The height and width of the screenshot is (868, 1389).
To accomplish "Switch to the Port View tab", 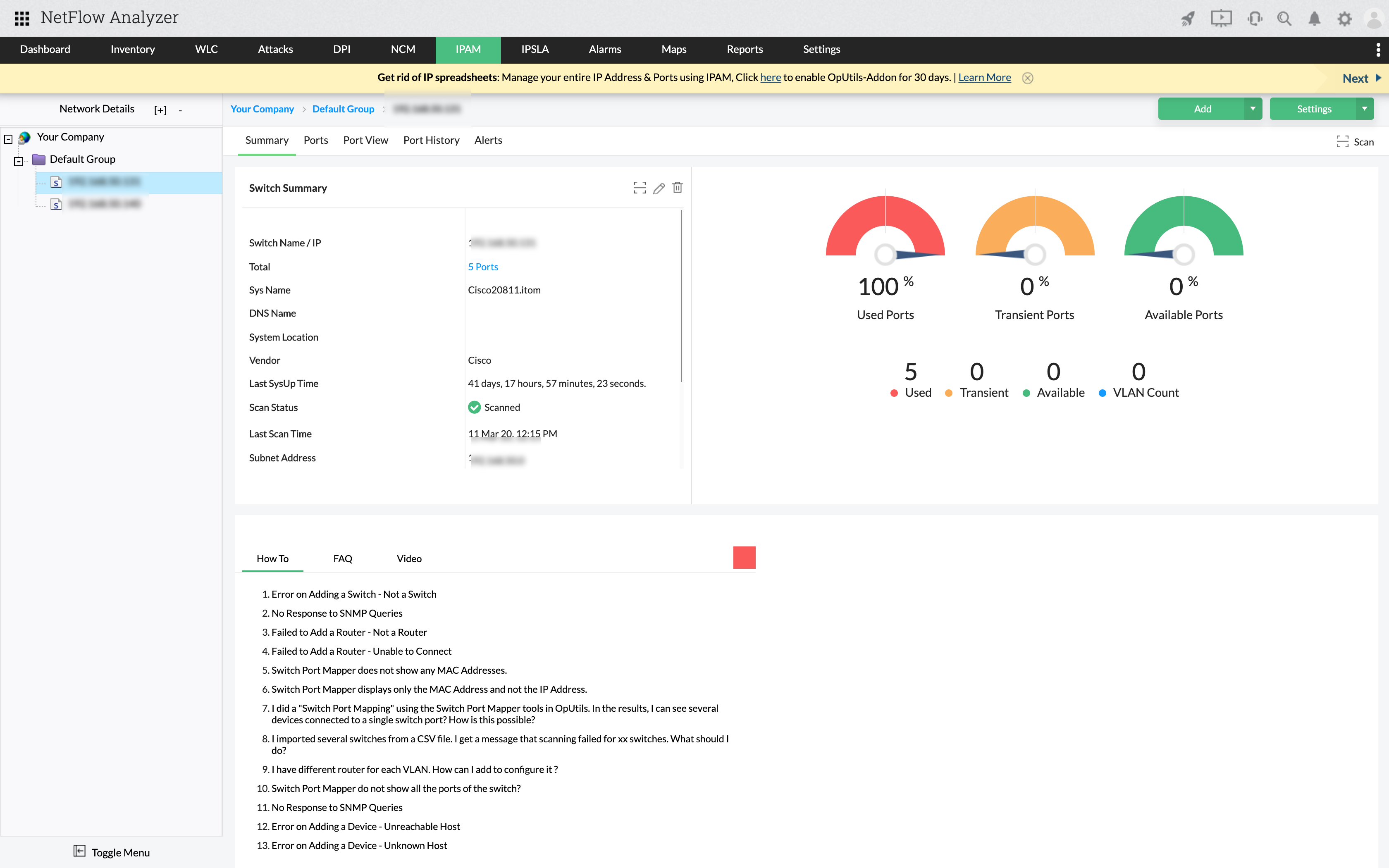I will click(x=365, y=140).
